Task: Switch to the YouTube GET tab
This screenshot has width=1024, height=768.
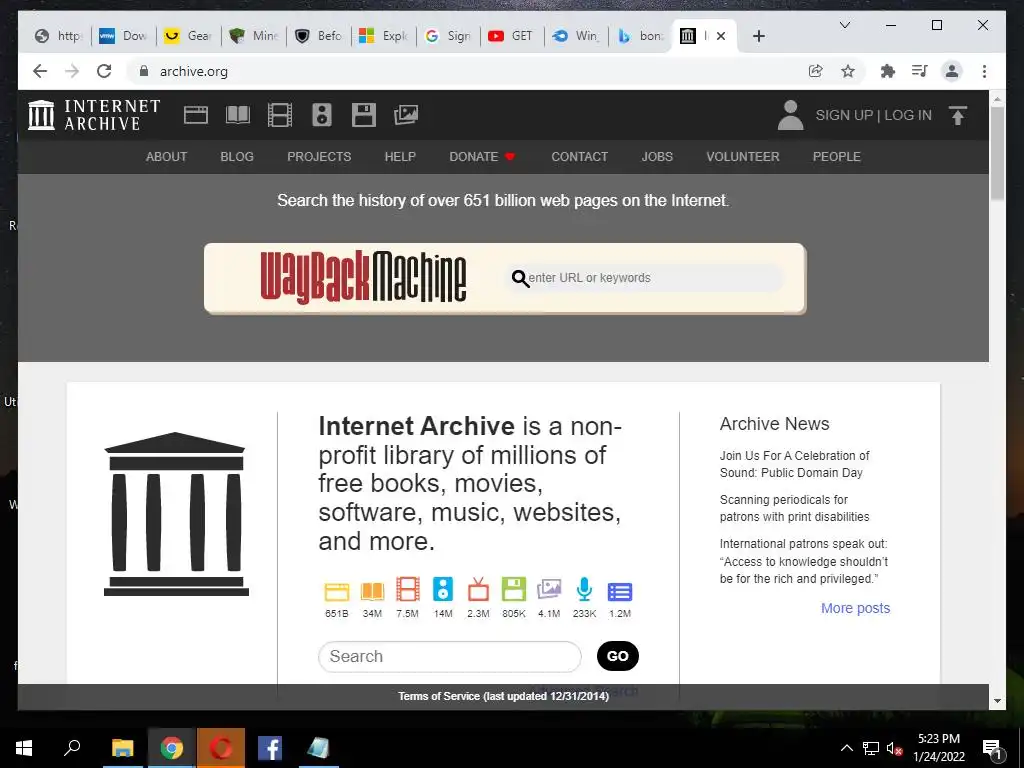Action: point(512,36)
